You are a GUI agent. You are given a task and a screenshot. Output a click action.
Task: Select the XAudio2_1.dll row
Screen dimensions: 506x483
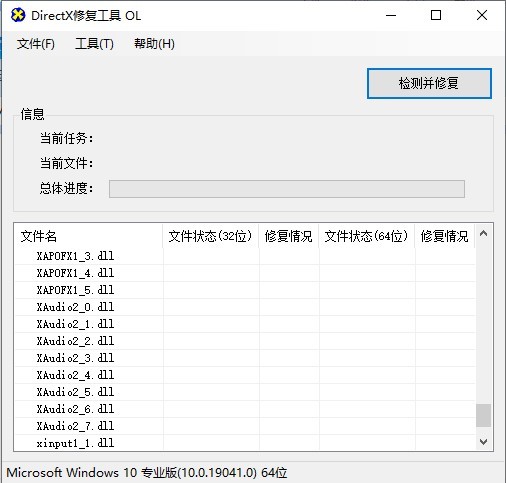tap(245, 324)
